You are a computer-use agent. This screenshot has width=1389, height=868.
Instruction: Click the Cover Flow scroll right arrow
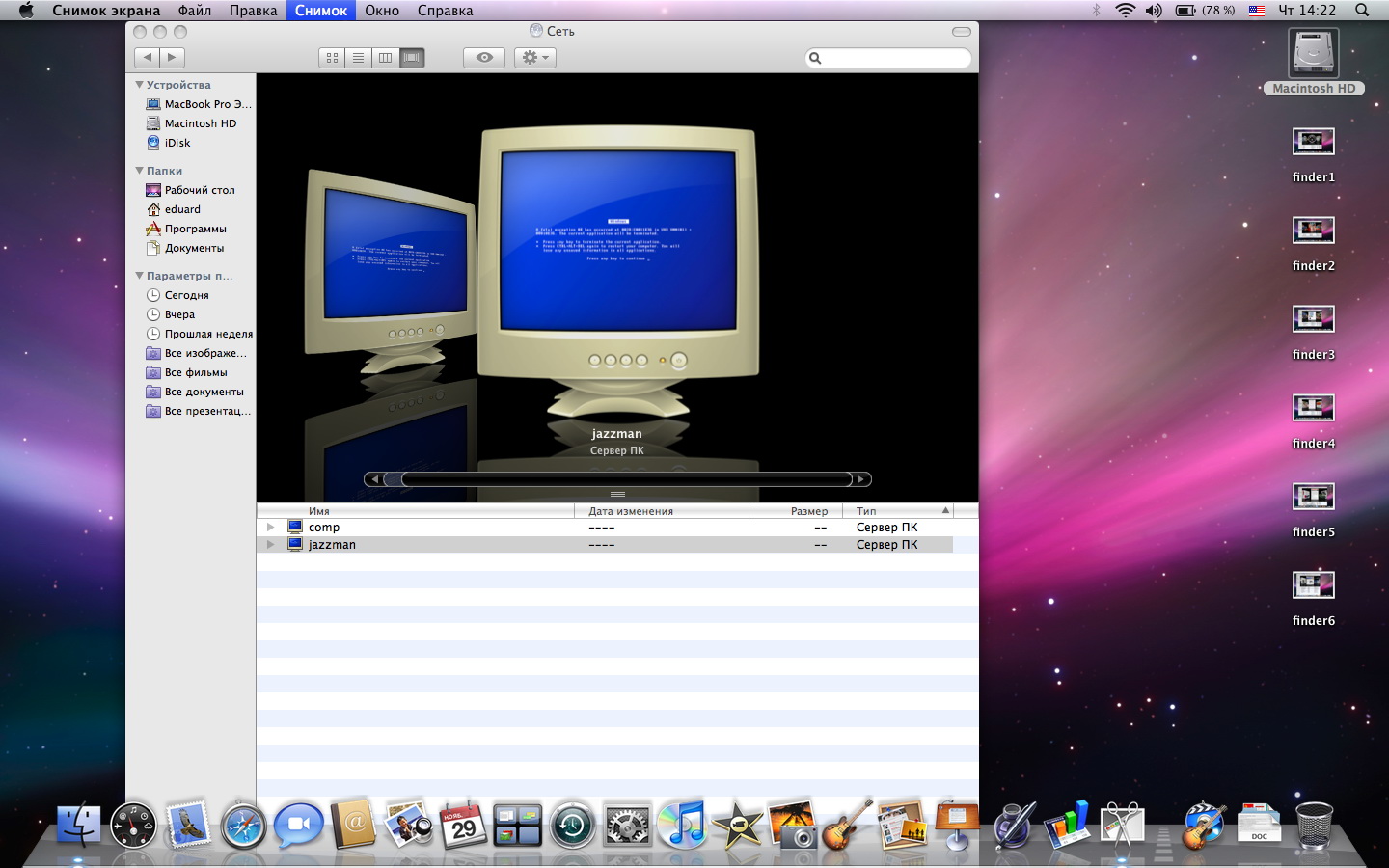click(x=861, y=479)
